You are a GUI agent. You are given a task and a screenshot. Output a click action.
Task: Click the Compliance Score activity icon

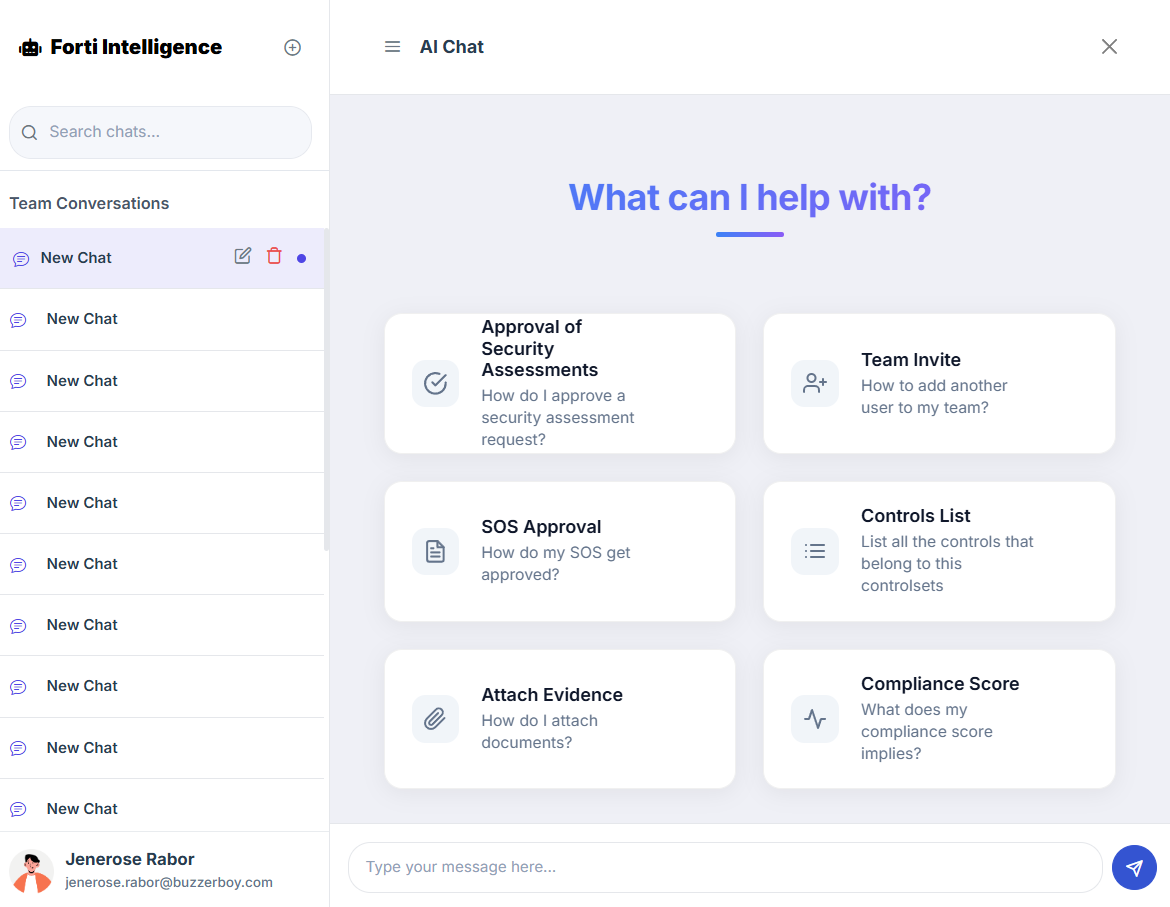[815, 719]
